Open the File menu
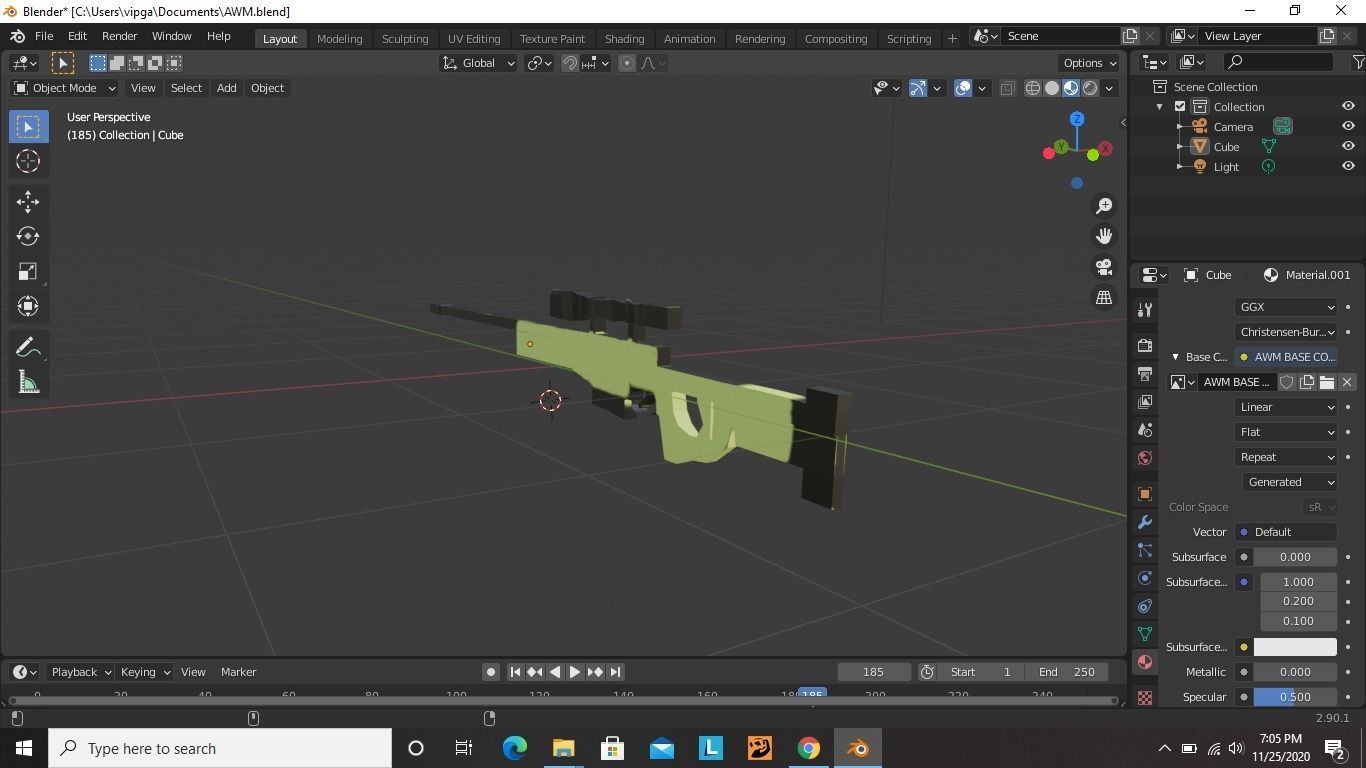 [44, 36]
